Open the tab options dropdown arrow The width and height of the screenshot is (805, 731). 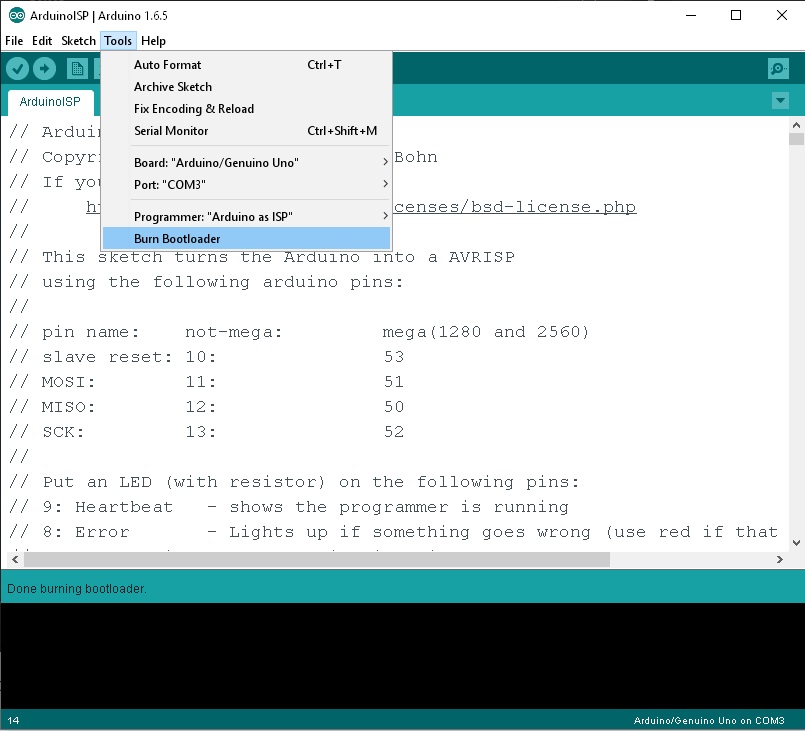pyautogui.click(x=780, y=100)
